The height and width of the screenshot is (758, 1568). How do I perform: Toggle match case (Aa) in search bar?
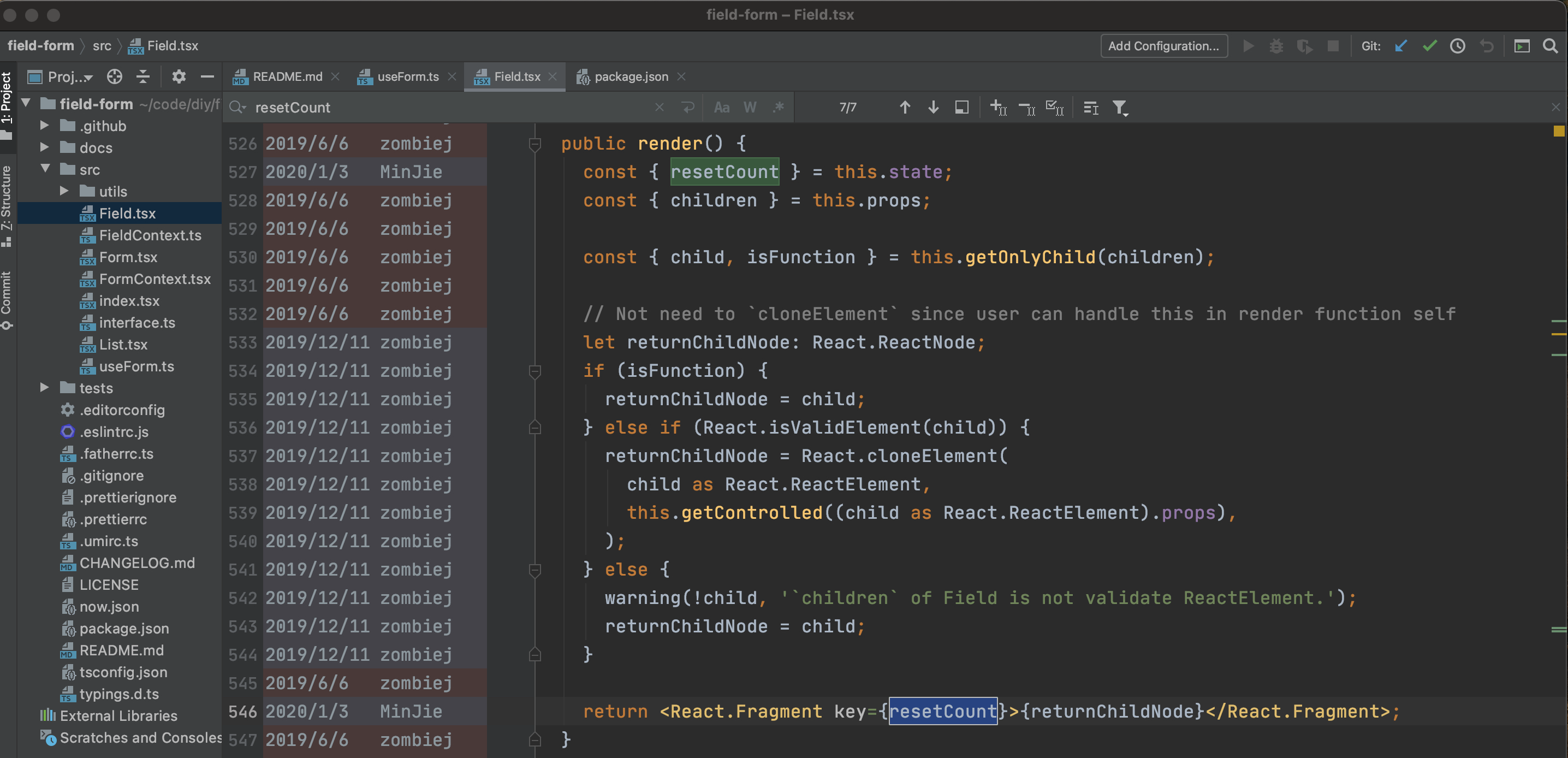(x=721, y=107)
